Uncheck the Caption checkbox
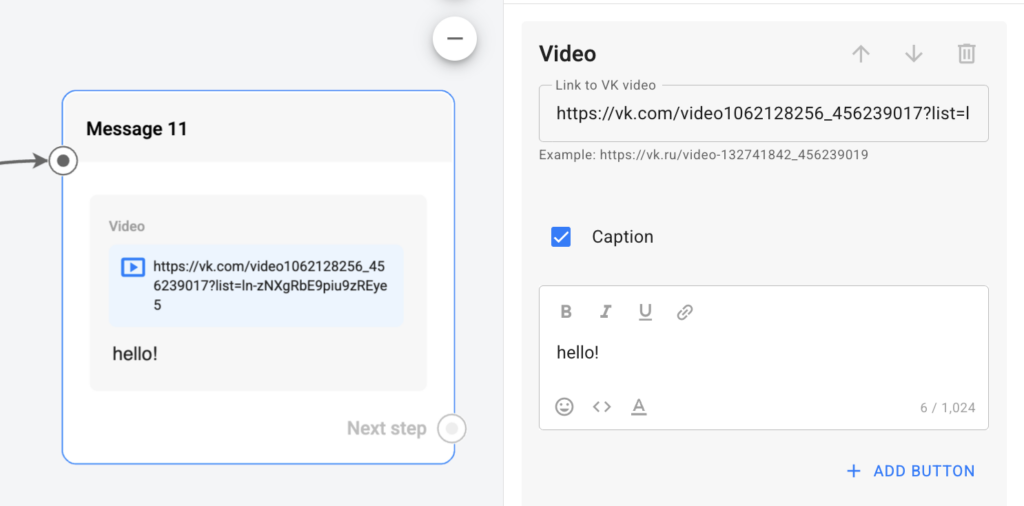The image size is (1024, 506). (x=561, y=237)
